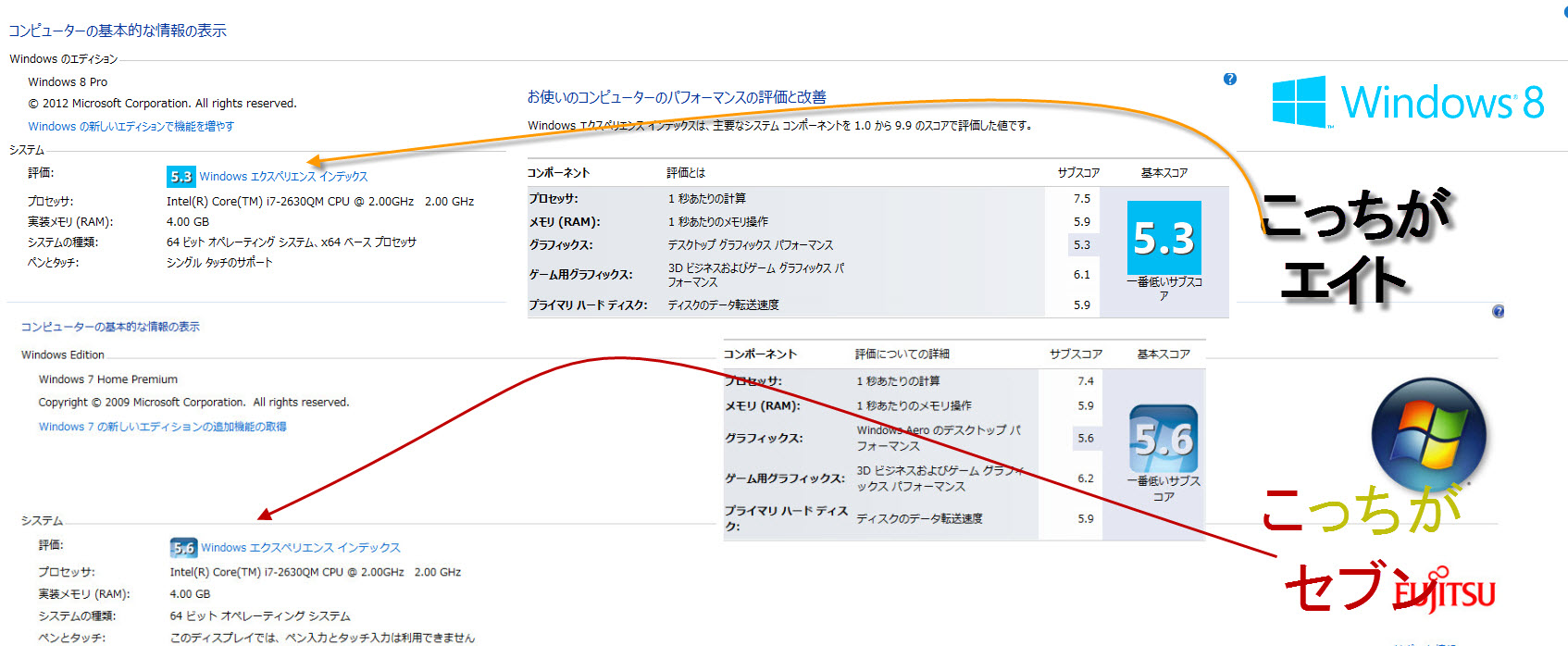1568x646 pixels.
Task: Click the help icon below the Windows 8 panel
Action: click(x=1498, y=312)
